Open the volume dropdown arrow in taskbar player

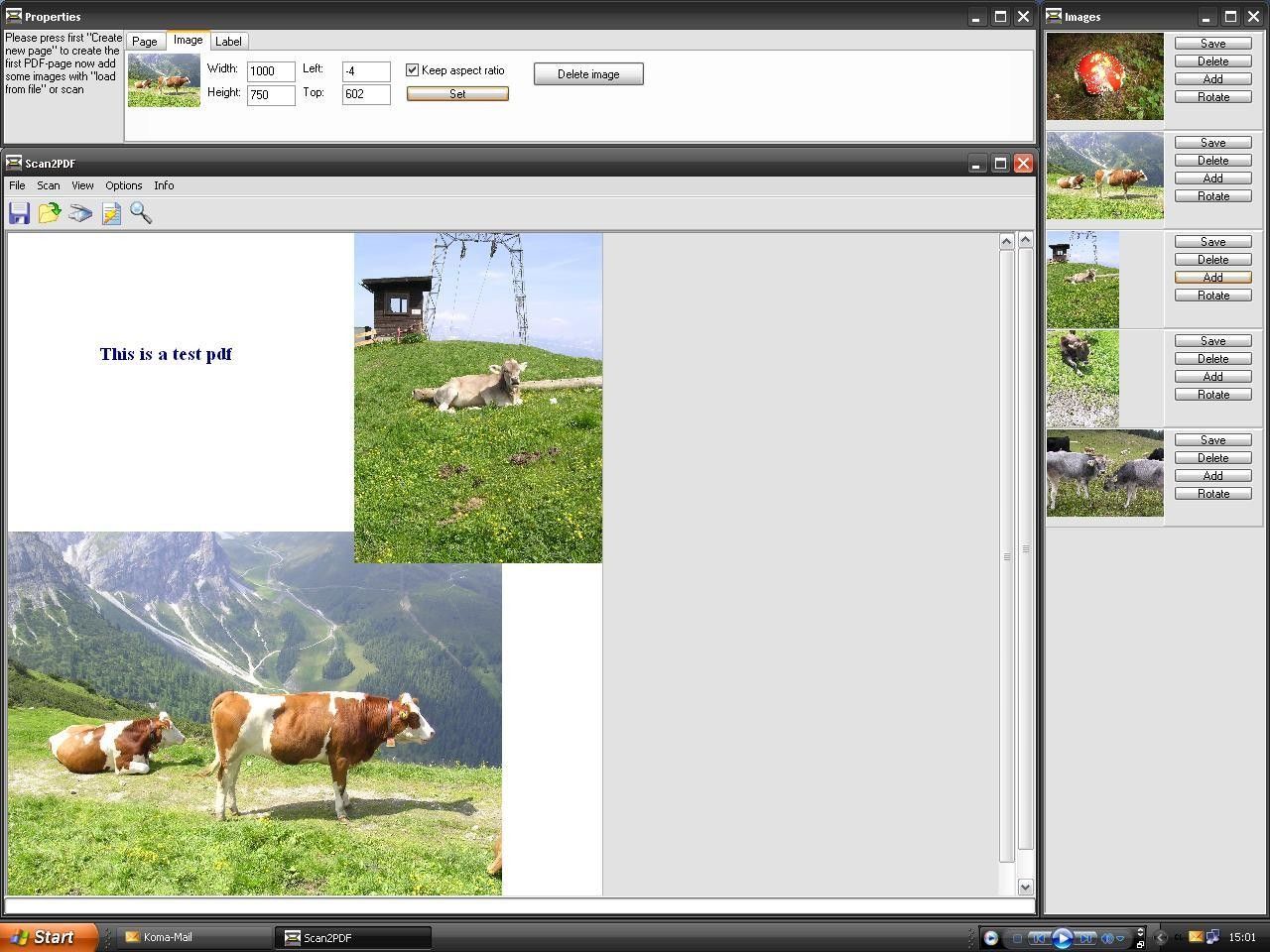coord(1119,939)
